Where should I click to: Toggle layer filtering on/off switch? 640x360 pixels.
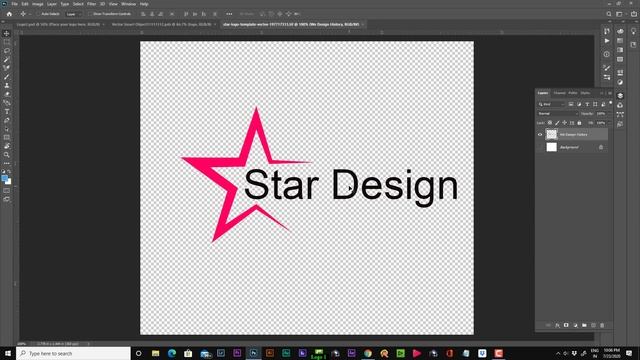coord(611,103)
